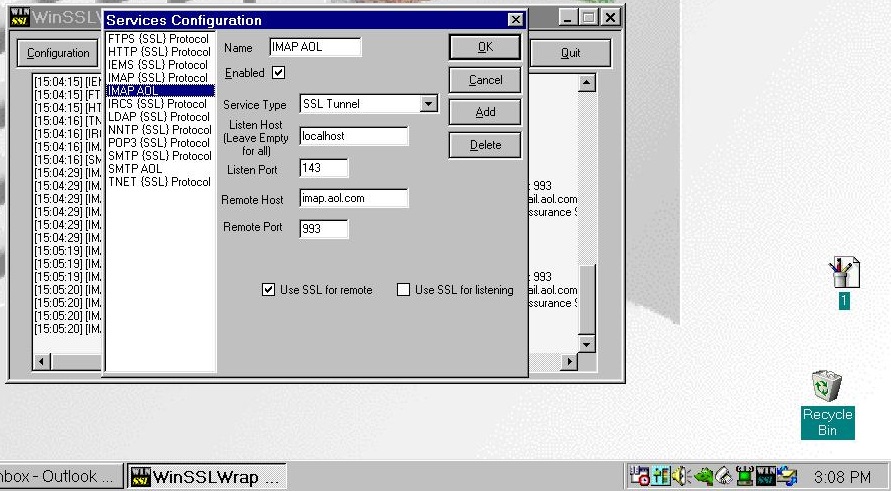Click the log entry starting 15:04:15 FT
This screenshot has height=491, width=891.
(x=67, y=95)
